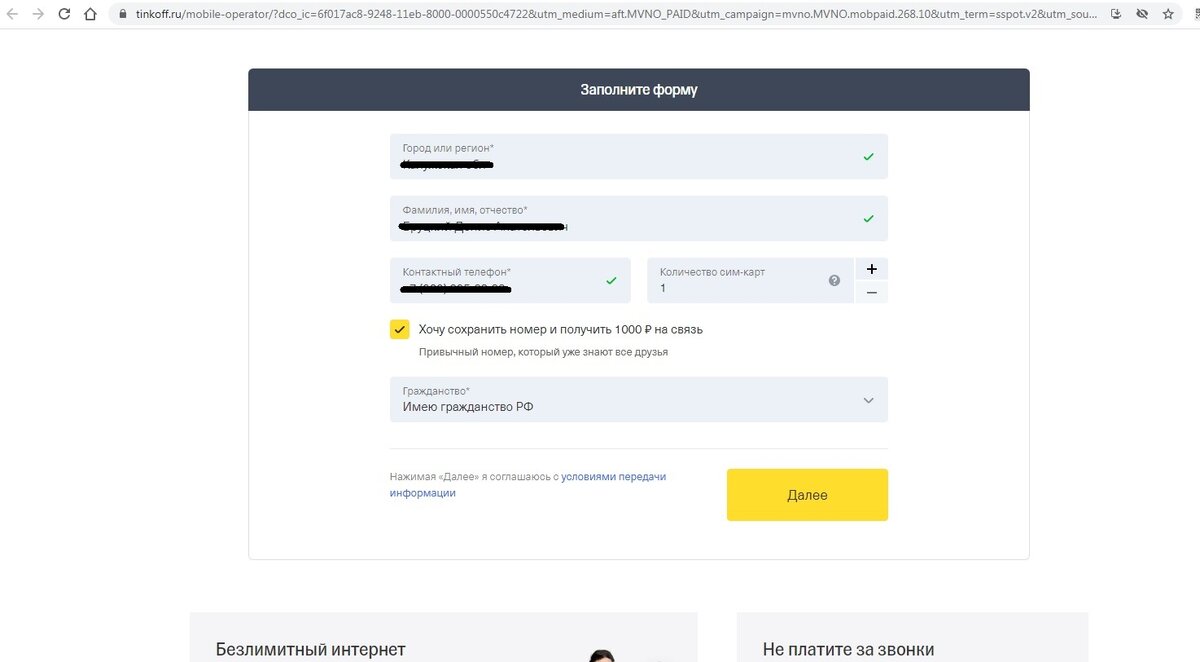Click the Количество сим-карт field
The width and height of the screenshot is (1200, 662).
click(751, 280)
